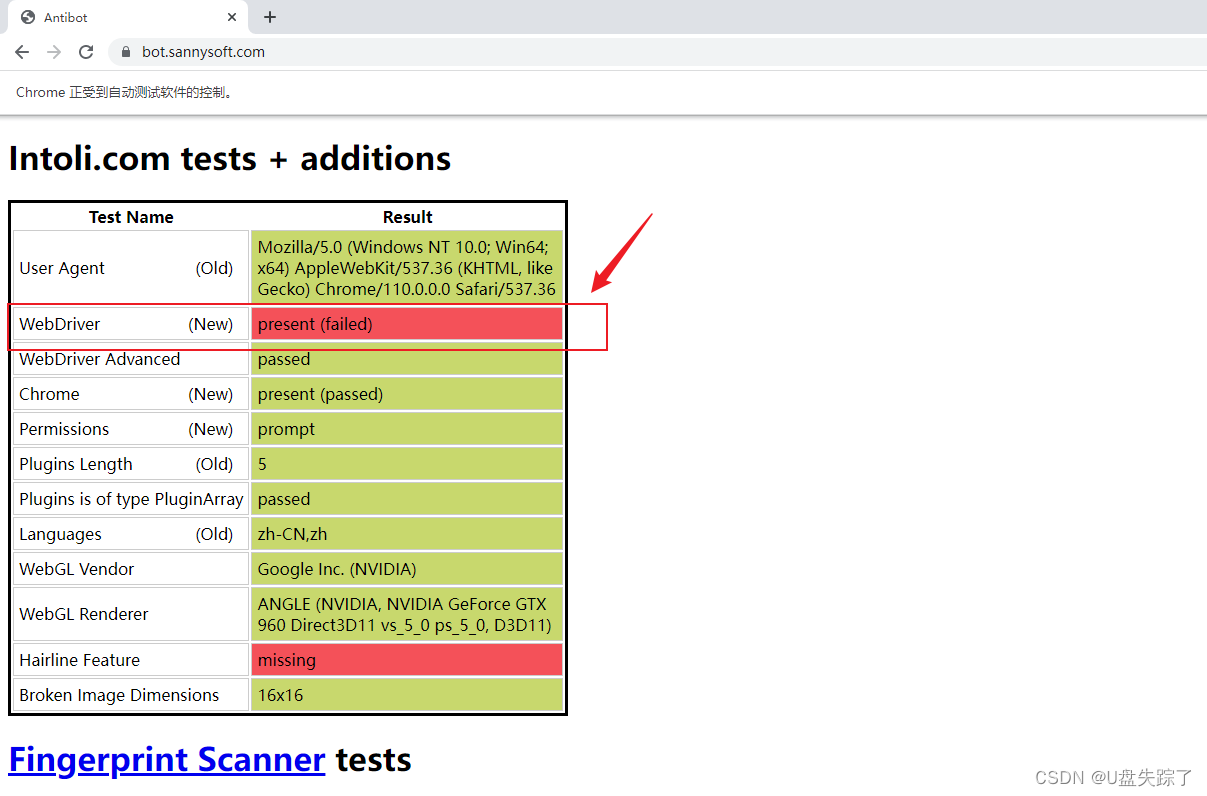Click the Permissions prompt result cell

point(405,428)
